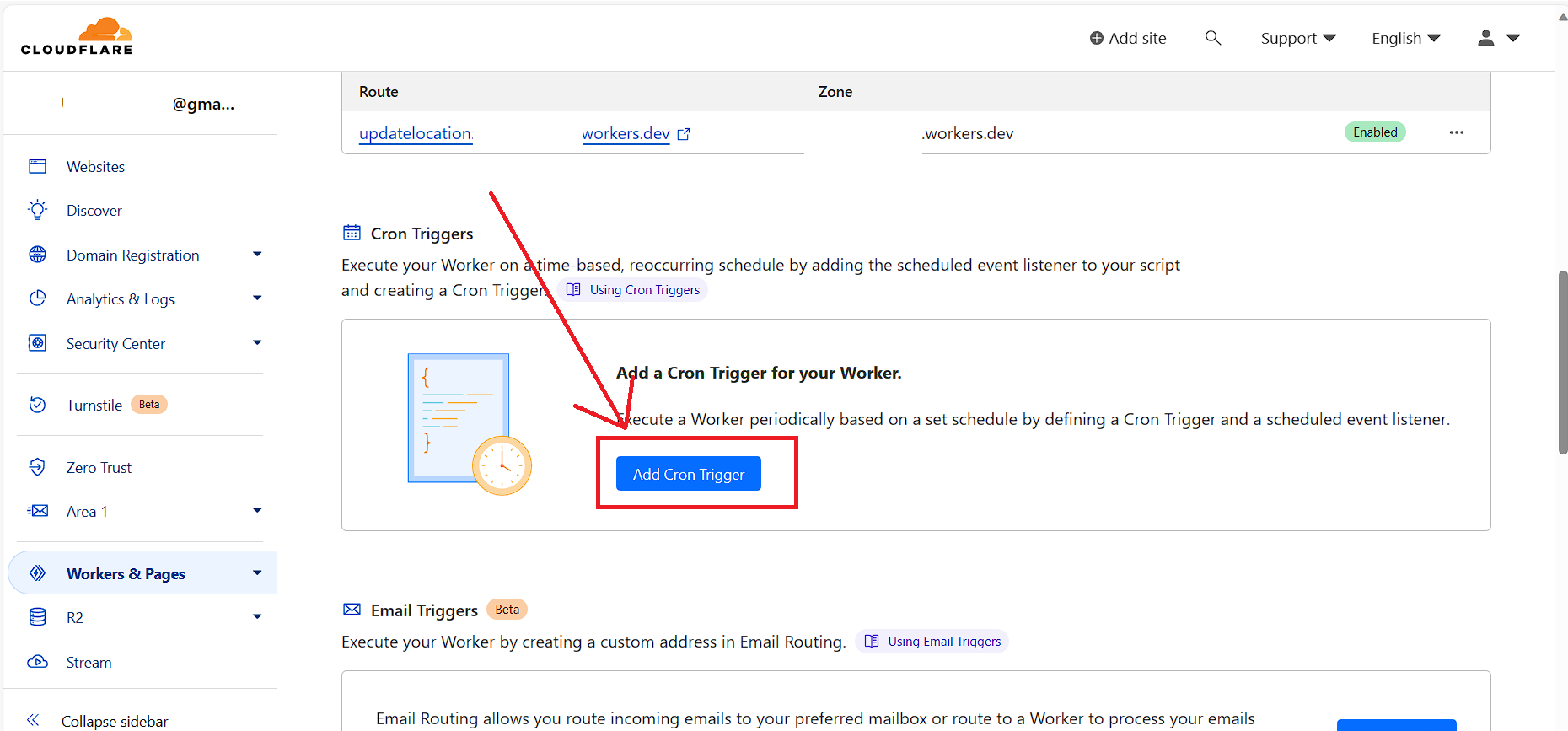Image resolution: width=1568 pixels, height=731 pixels.
Task: Open Workers & Pages in the sidebar
Action: [x=126, y=574]
